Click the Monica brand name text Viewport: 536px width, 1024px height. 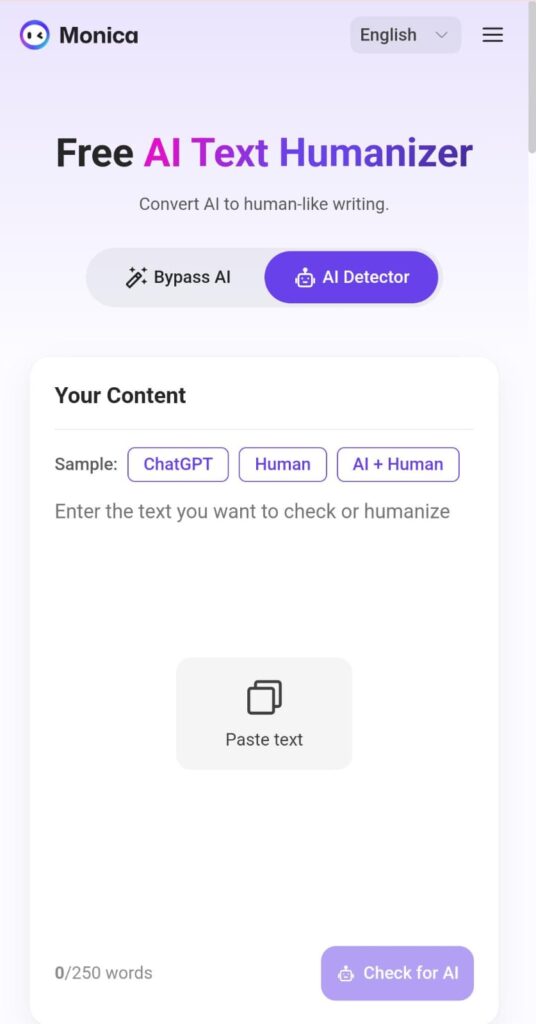click(x=99, y=35)
